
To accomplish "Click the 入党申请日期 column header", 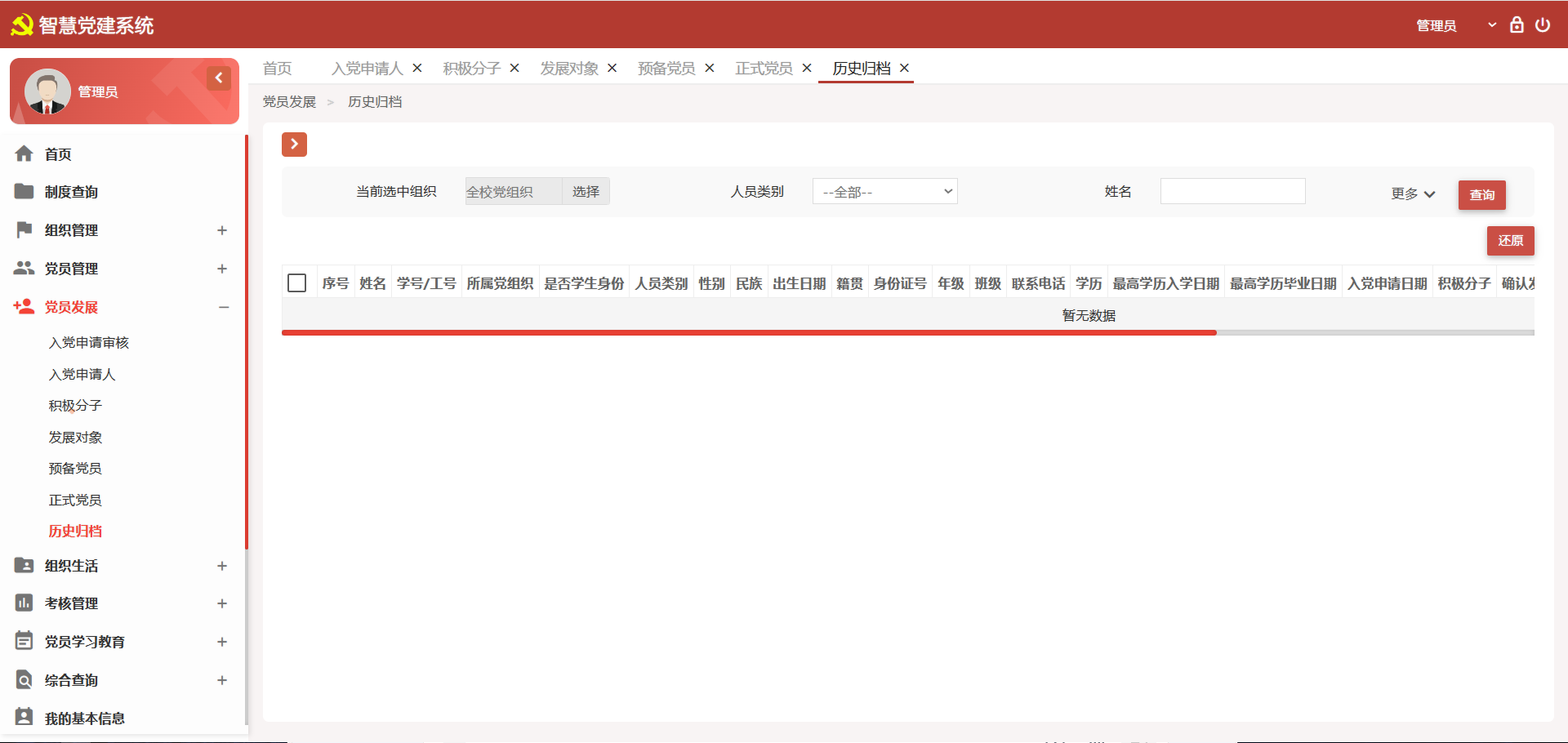I will pos(1387,283).
